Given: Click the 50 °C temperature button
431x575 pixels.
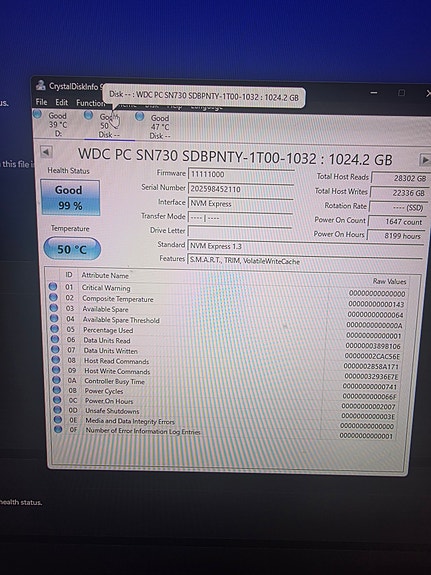Looking at the screenshot, I should point(72,249).
